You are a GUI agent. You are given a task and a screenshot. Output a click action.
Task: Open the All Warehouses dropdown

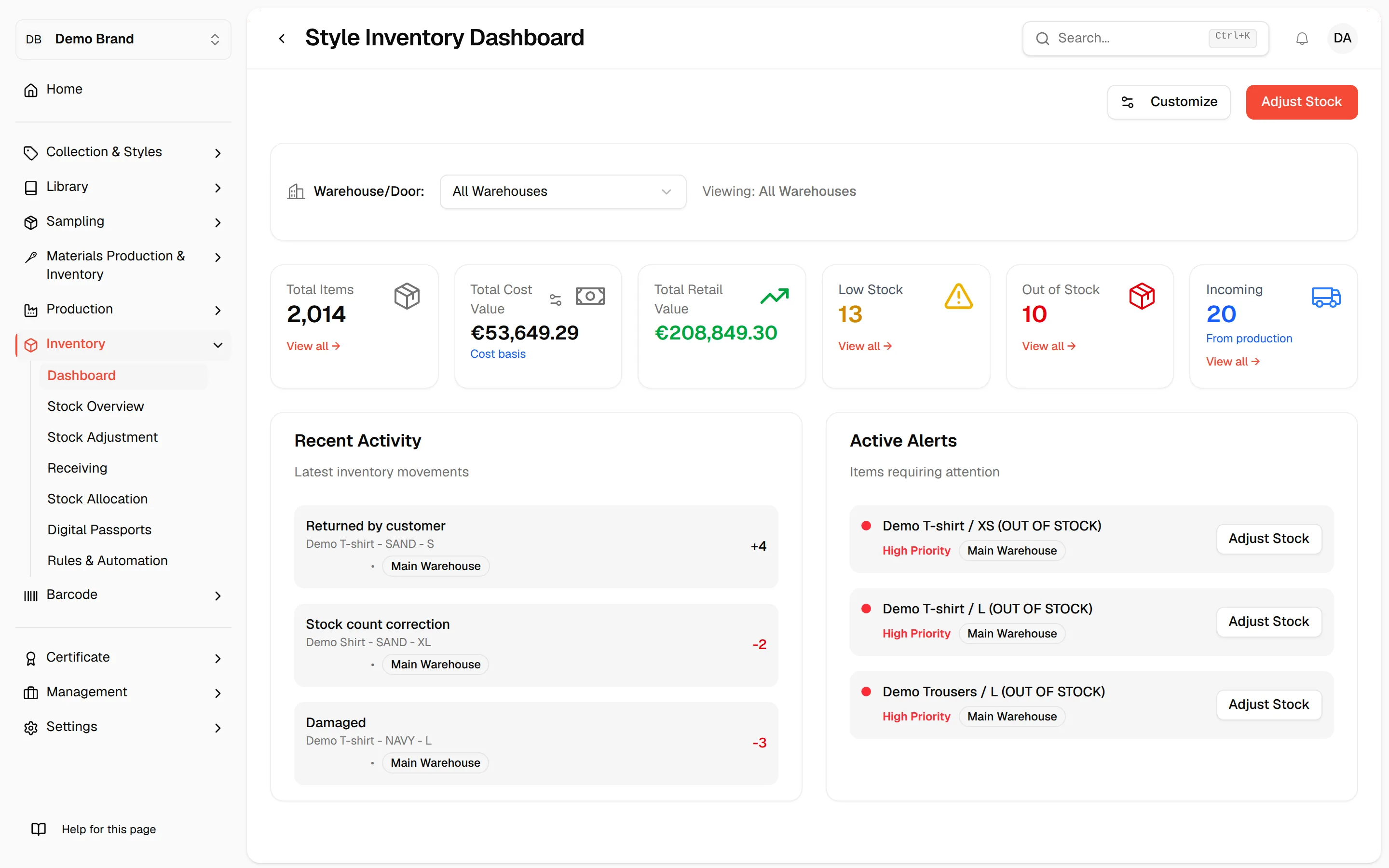pyautogui.click(x=562, y=192)
